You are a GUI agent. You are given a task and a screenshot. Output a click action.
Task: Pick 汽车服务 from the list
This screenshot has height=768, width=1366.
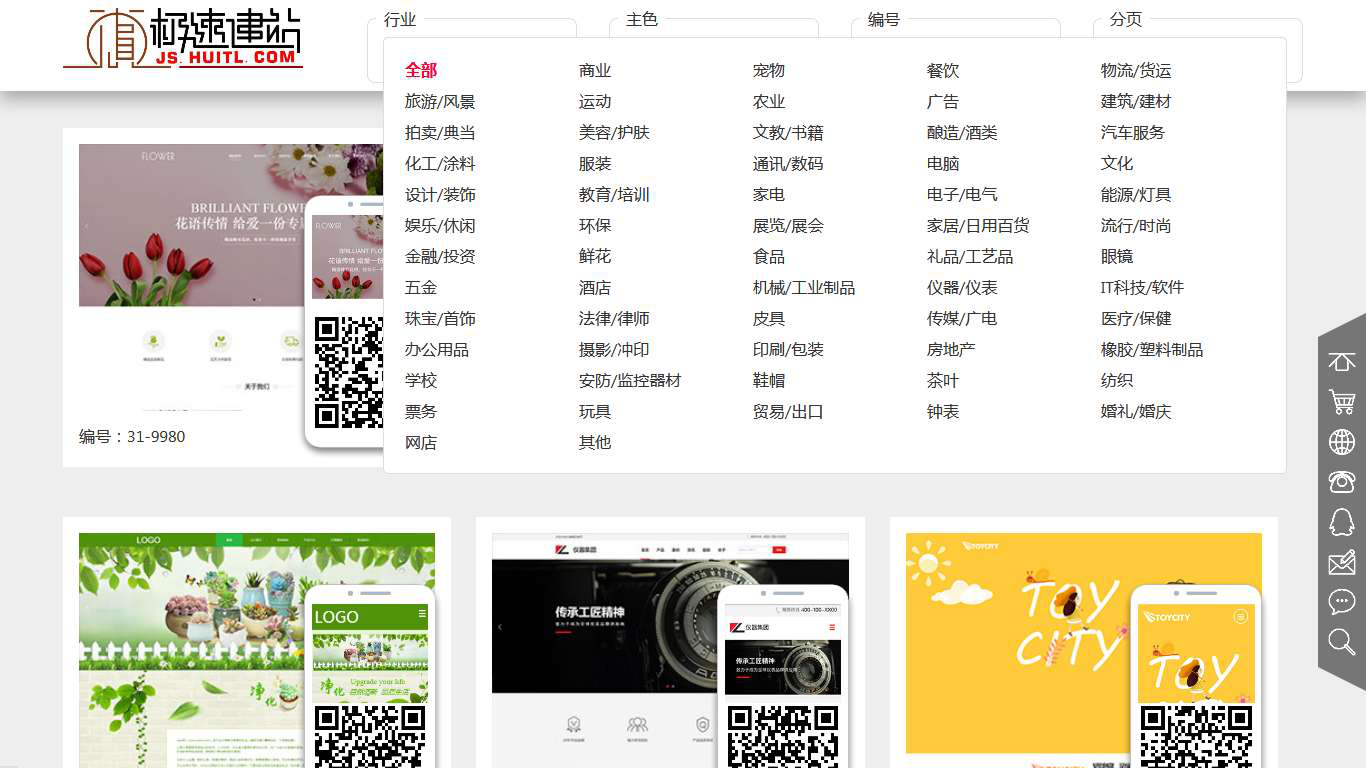[x=1133, y=133]
